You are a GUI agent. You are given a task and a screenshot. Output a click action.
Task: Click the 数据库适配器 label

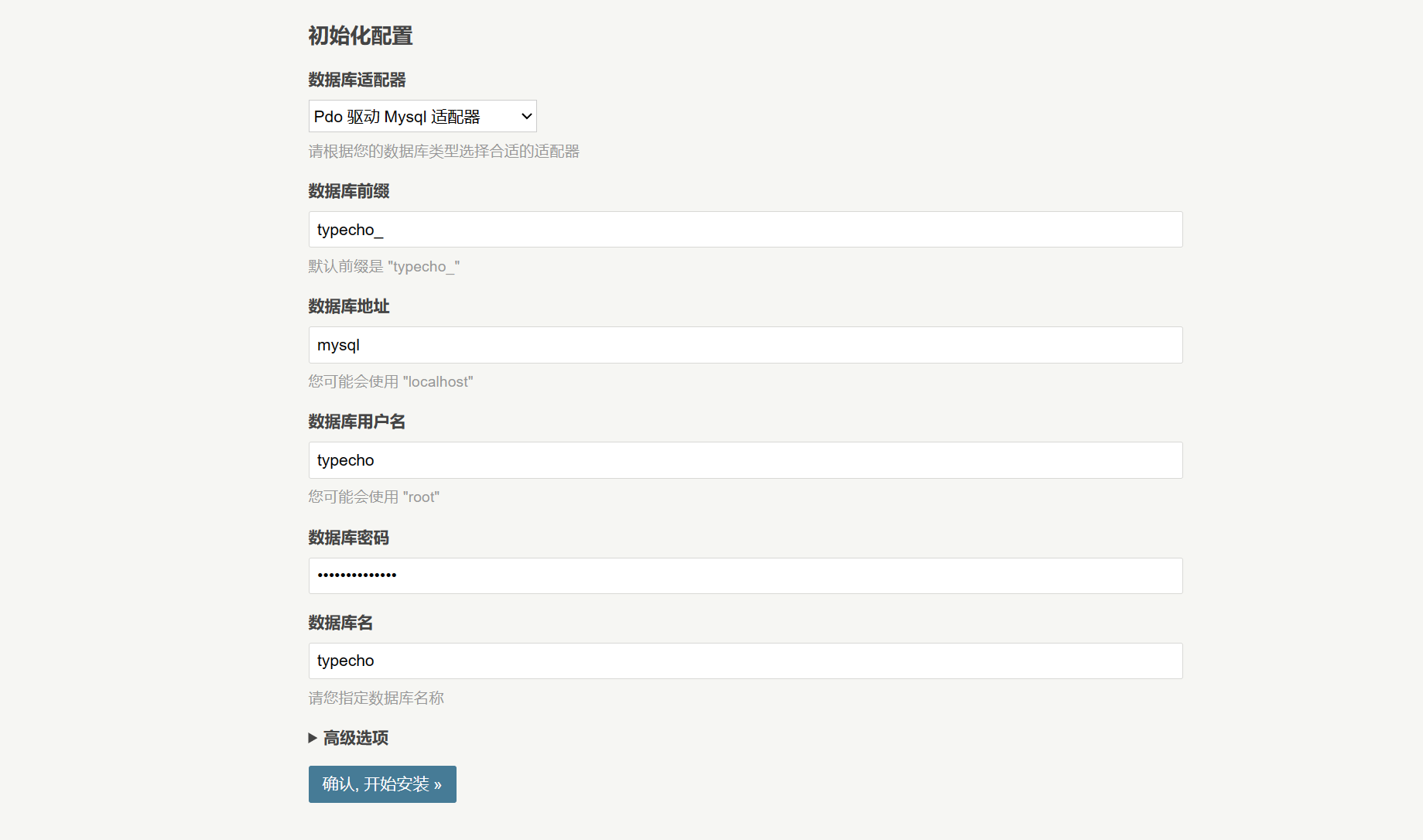[x=357, y=80]
